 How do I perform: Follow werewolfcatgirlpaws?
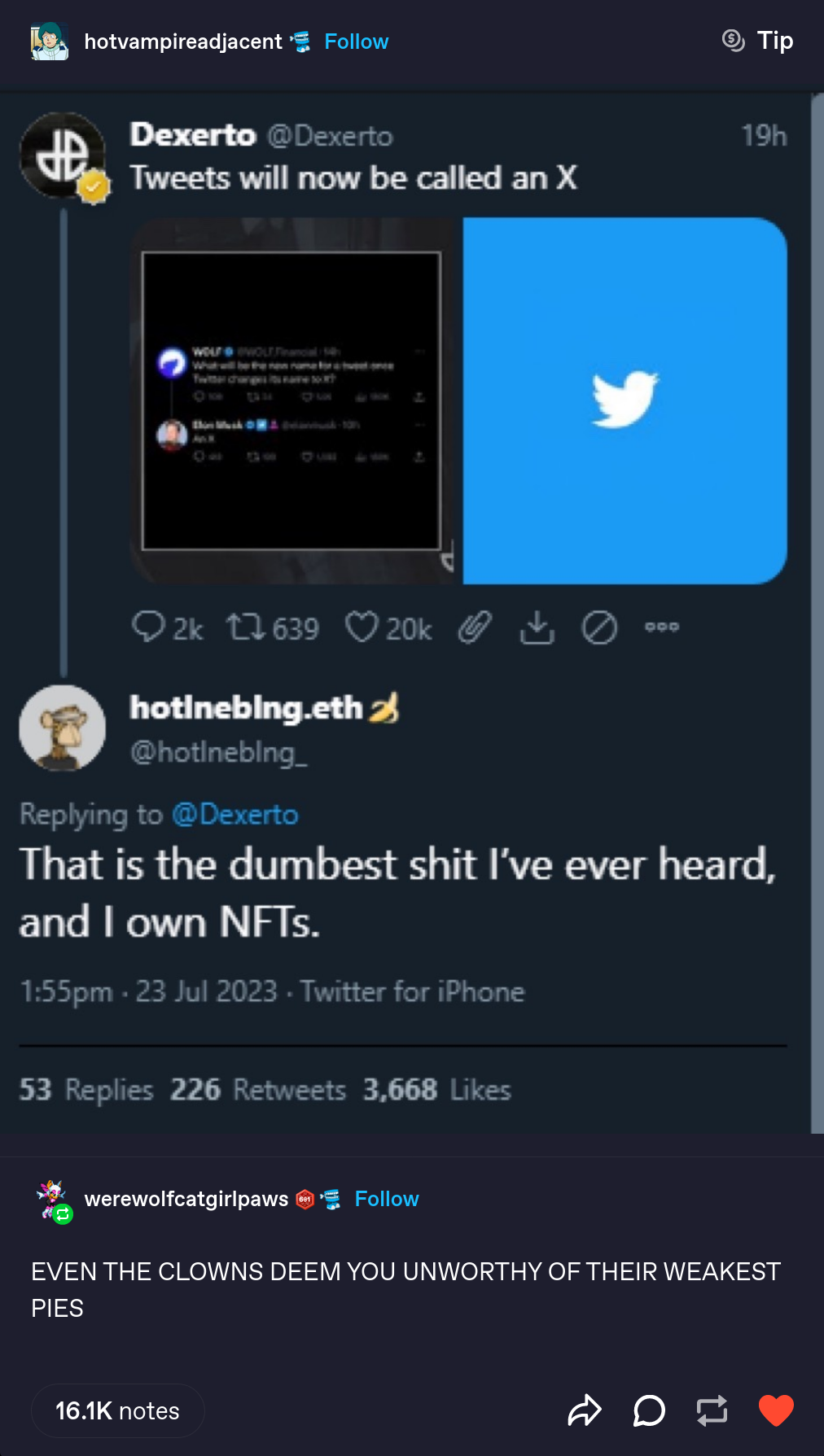(387, 1199)
